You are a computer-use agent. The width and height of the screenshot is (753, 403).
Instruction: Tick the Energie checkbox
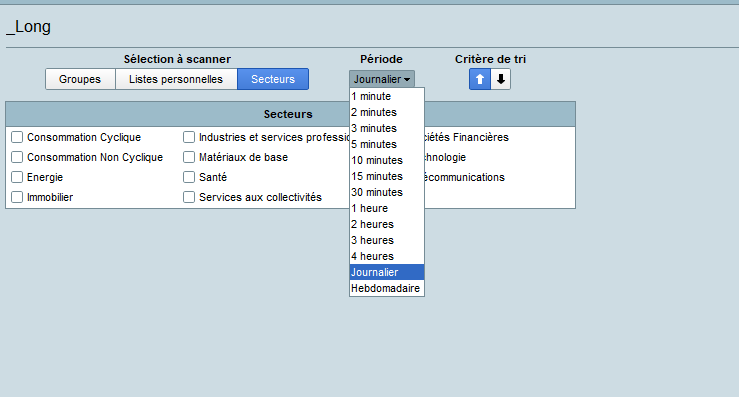pyautogui.click(x=17, y=177)
